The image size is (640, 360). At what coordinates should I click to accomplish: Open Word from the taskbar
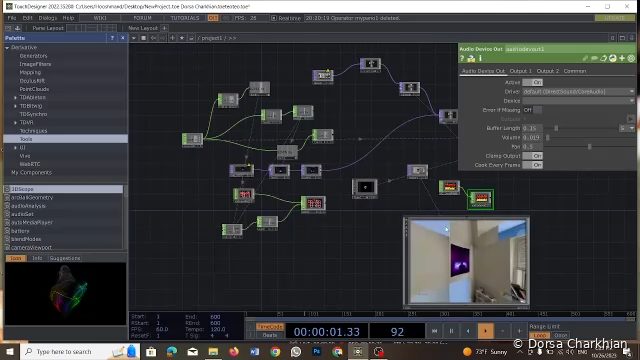click(x=255, y=351)
